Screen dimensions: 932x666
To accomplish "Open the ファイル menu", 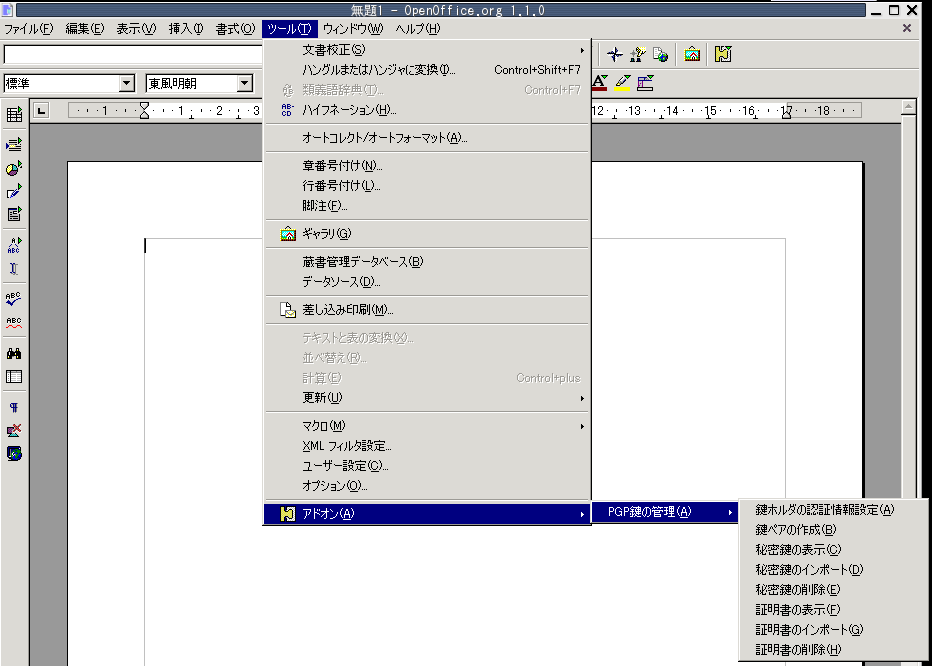I will pyautogui.click(x=29, y=29).
